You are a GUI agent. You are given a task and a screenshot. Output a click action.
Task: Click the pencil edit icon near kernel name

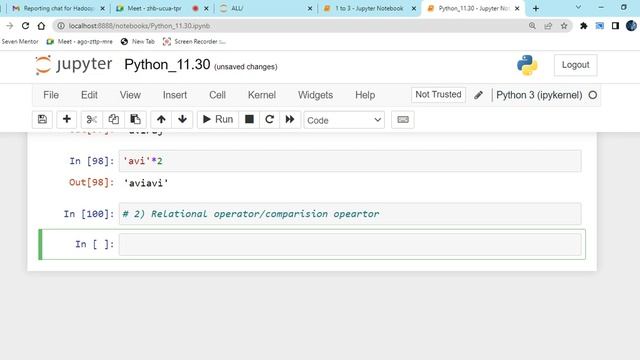pos(478,95)
